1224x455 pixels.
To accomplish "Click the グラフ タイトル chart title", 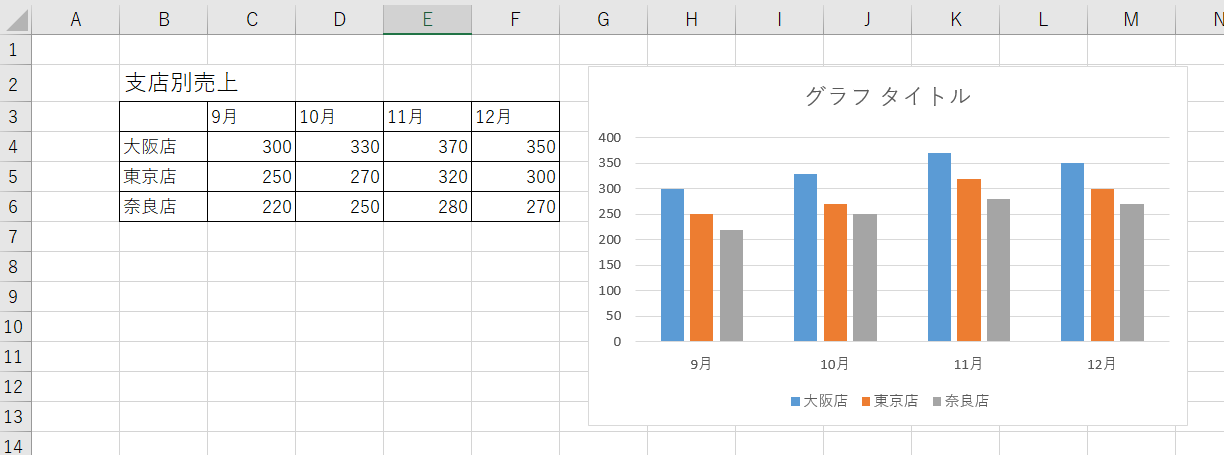I will pyautogui.click(x=887, y=97).
